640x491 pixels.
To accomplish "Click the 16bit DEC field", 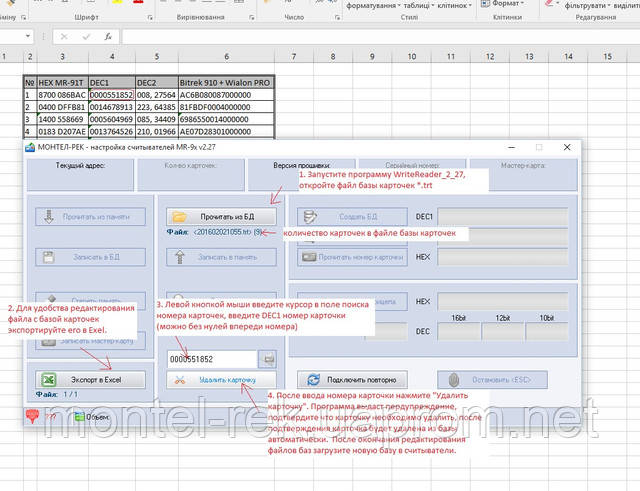I will 459,331.
